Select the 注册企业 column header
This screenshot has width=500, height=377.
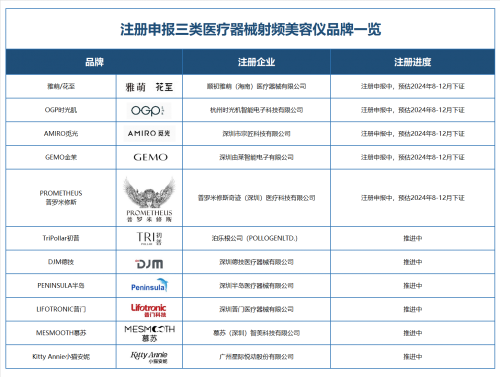[256, 62]
